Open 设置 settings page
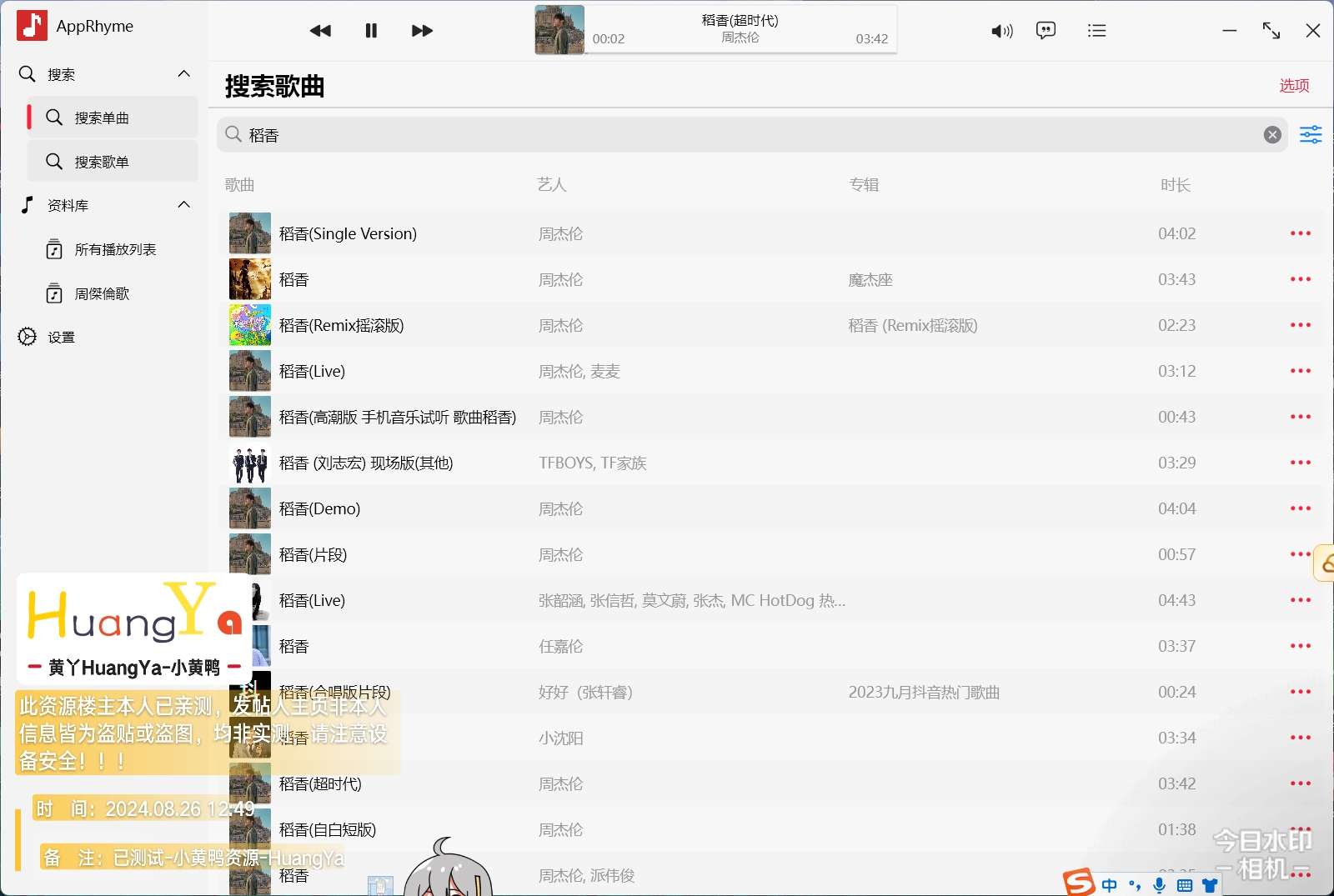 click(x=48, y=337)
